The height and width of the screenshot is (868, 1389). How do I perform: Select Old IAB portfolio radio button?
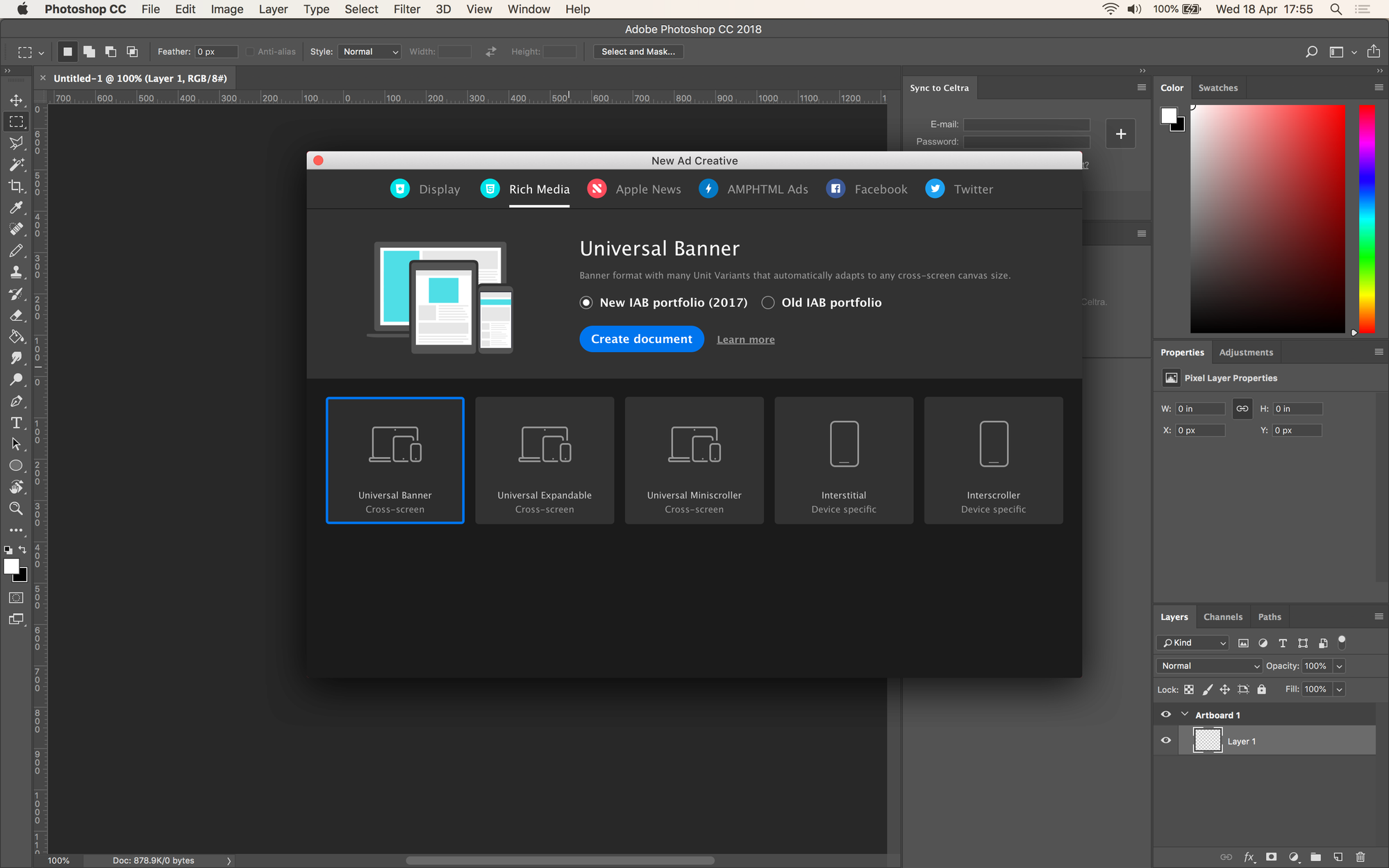[768, 303]
